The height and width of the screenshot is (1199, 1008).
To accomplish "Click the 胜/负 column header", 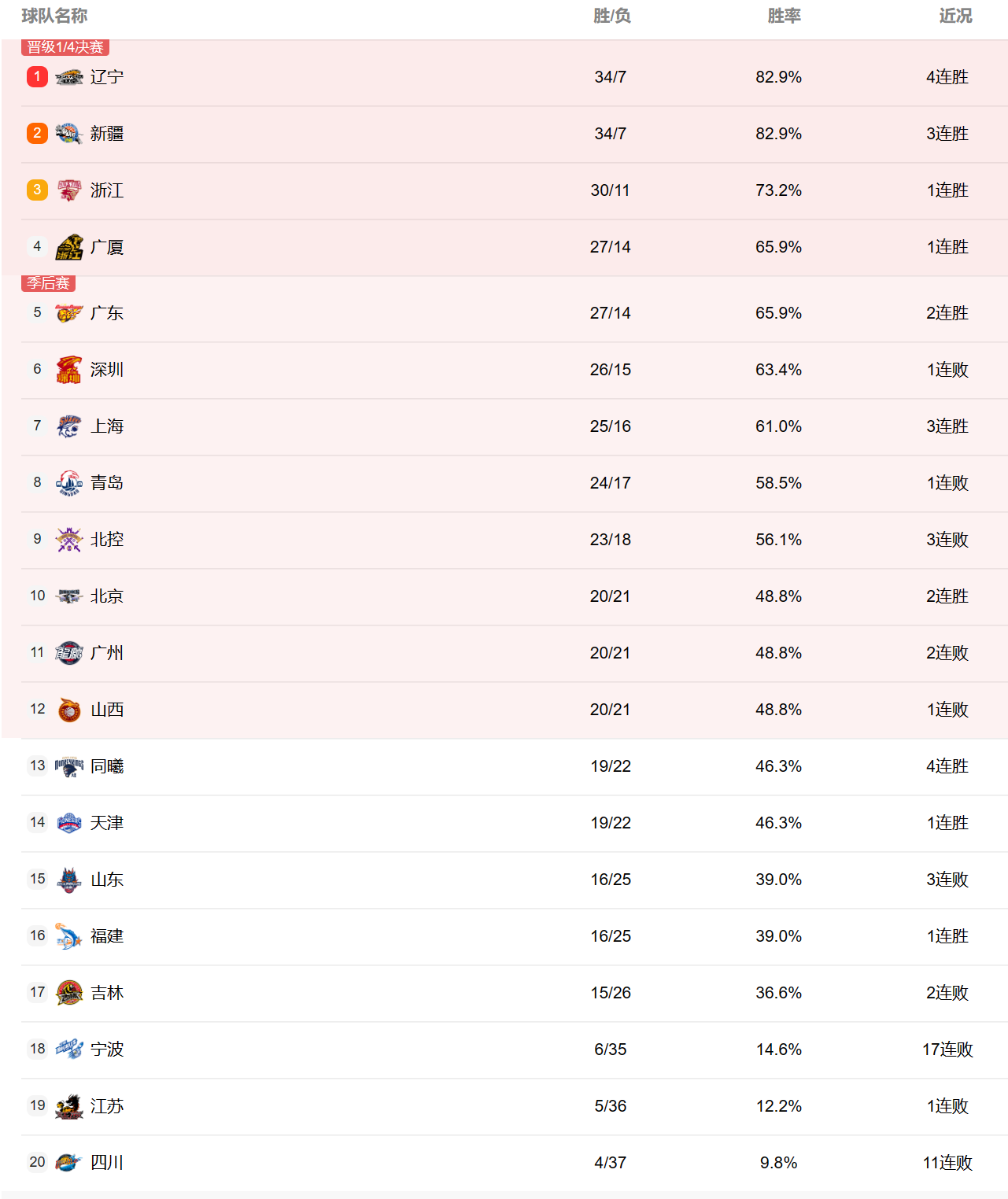I will pos(611,16).
